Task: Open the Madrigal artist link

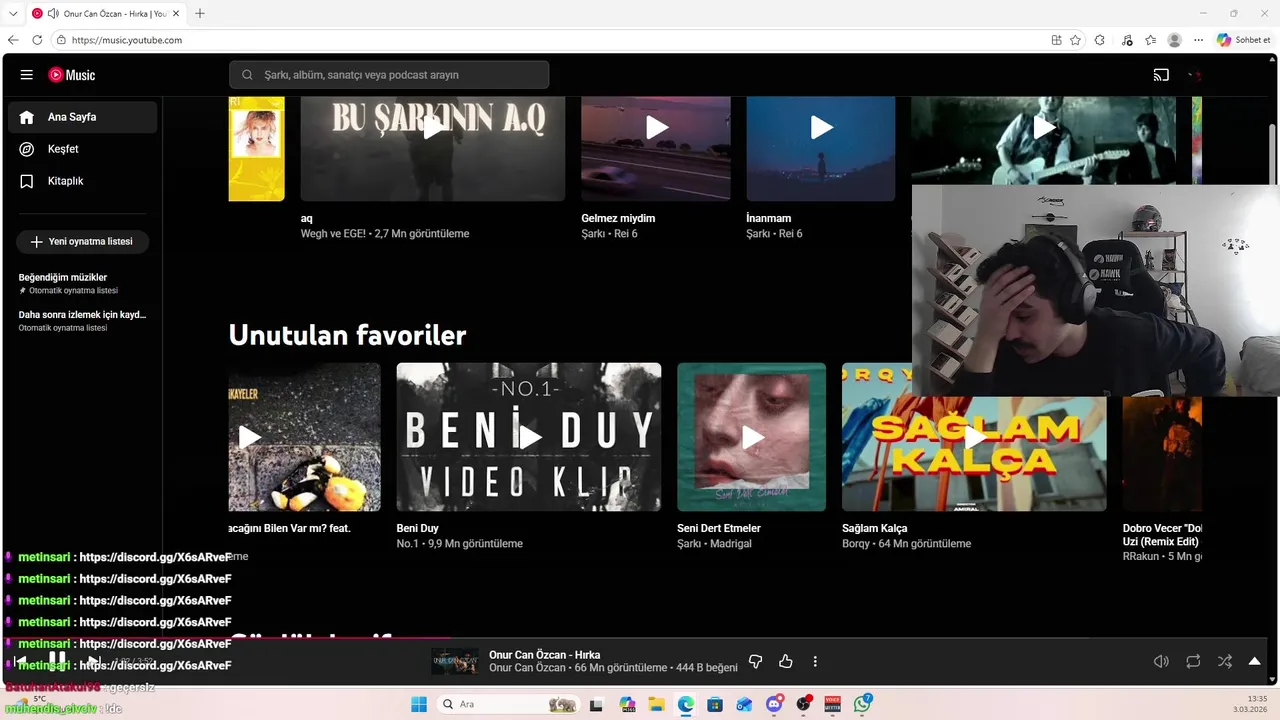Action: click(731, 544)
